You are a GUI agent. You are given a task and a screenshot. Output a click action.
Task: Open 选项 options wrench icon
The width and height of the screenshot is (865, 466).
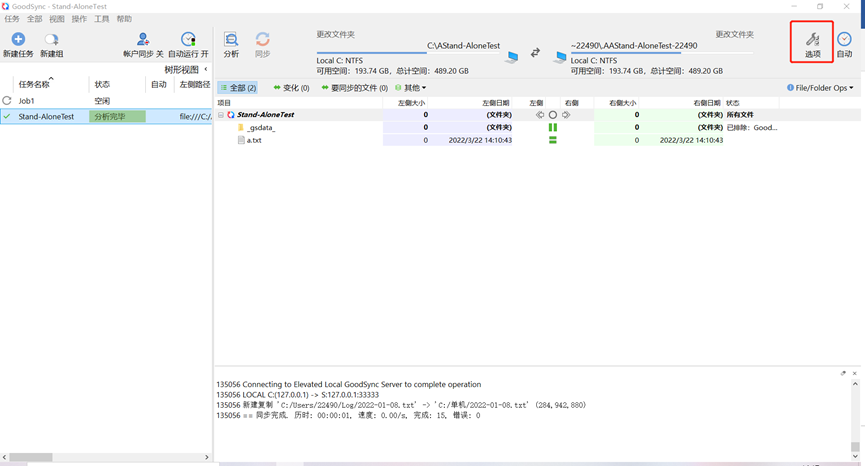point(812,39)
